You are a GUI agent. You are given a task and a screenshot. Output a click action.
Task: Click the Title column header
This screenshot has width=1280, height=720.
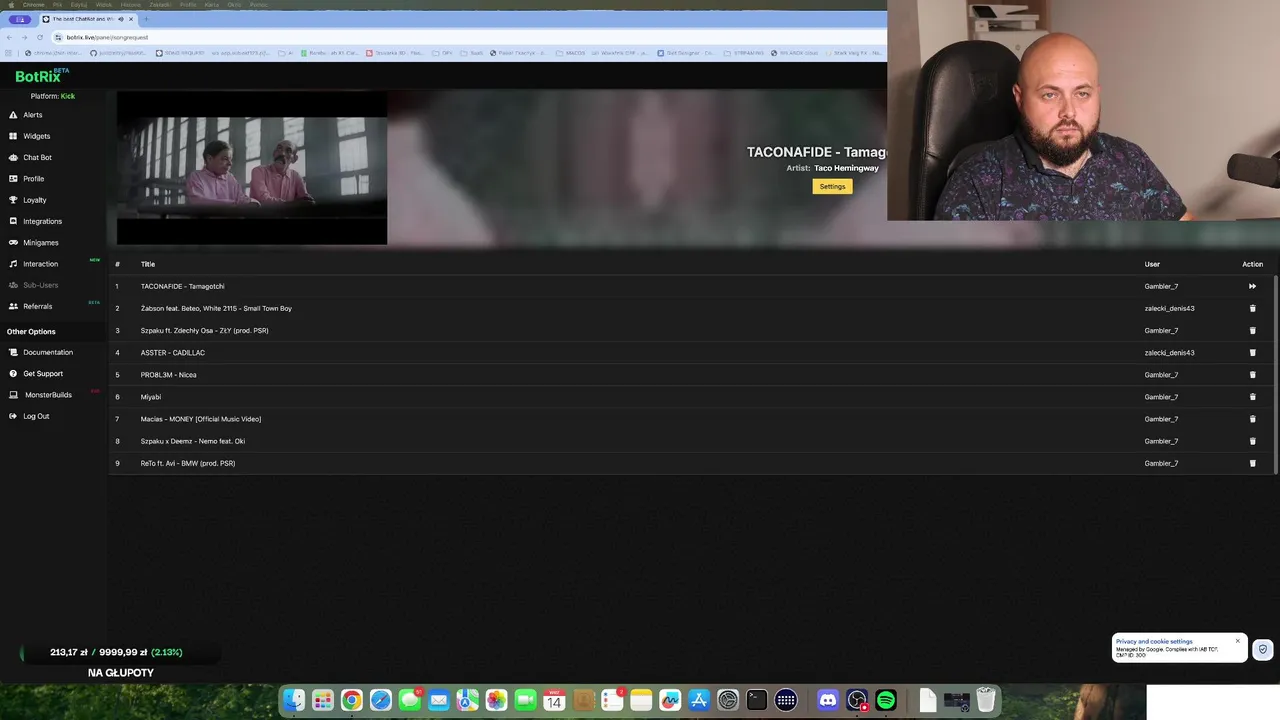pos(148,264)
